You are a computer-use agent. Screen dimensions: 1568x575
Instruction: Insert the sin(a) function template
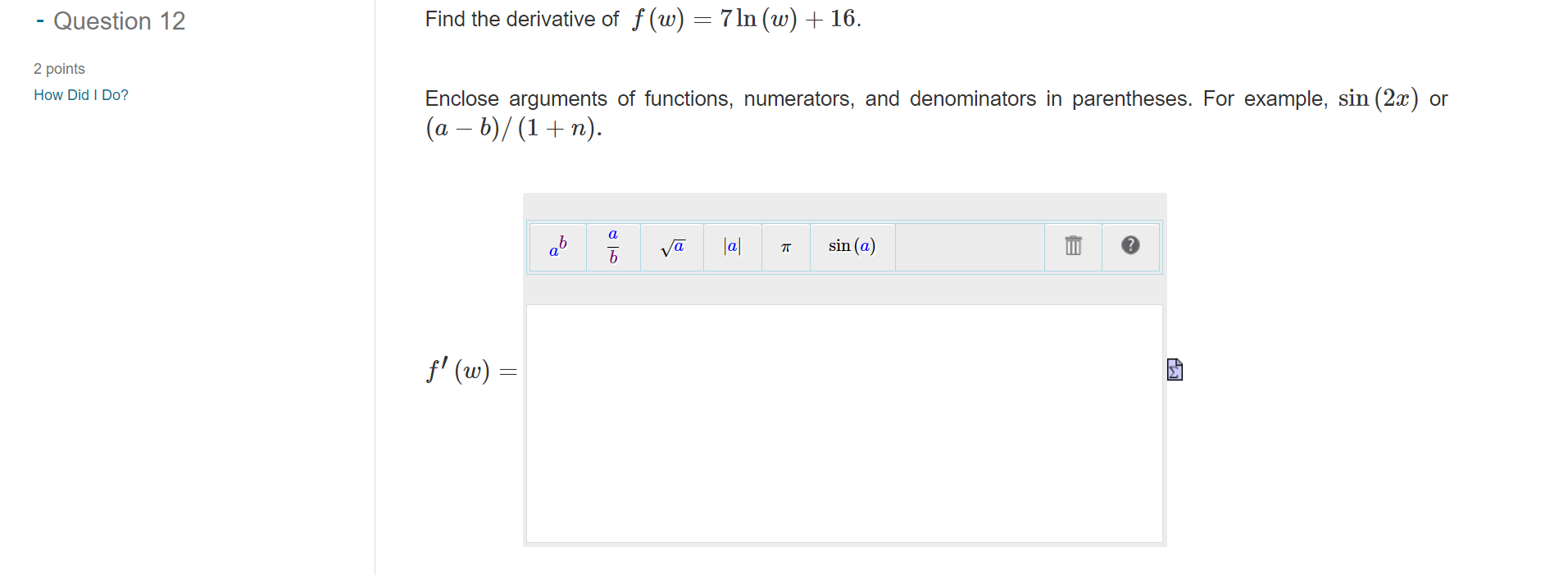click(852, 247)
